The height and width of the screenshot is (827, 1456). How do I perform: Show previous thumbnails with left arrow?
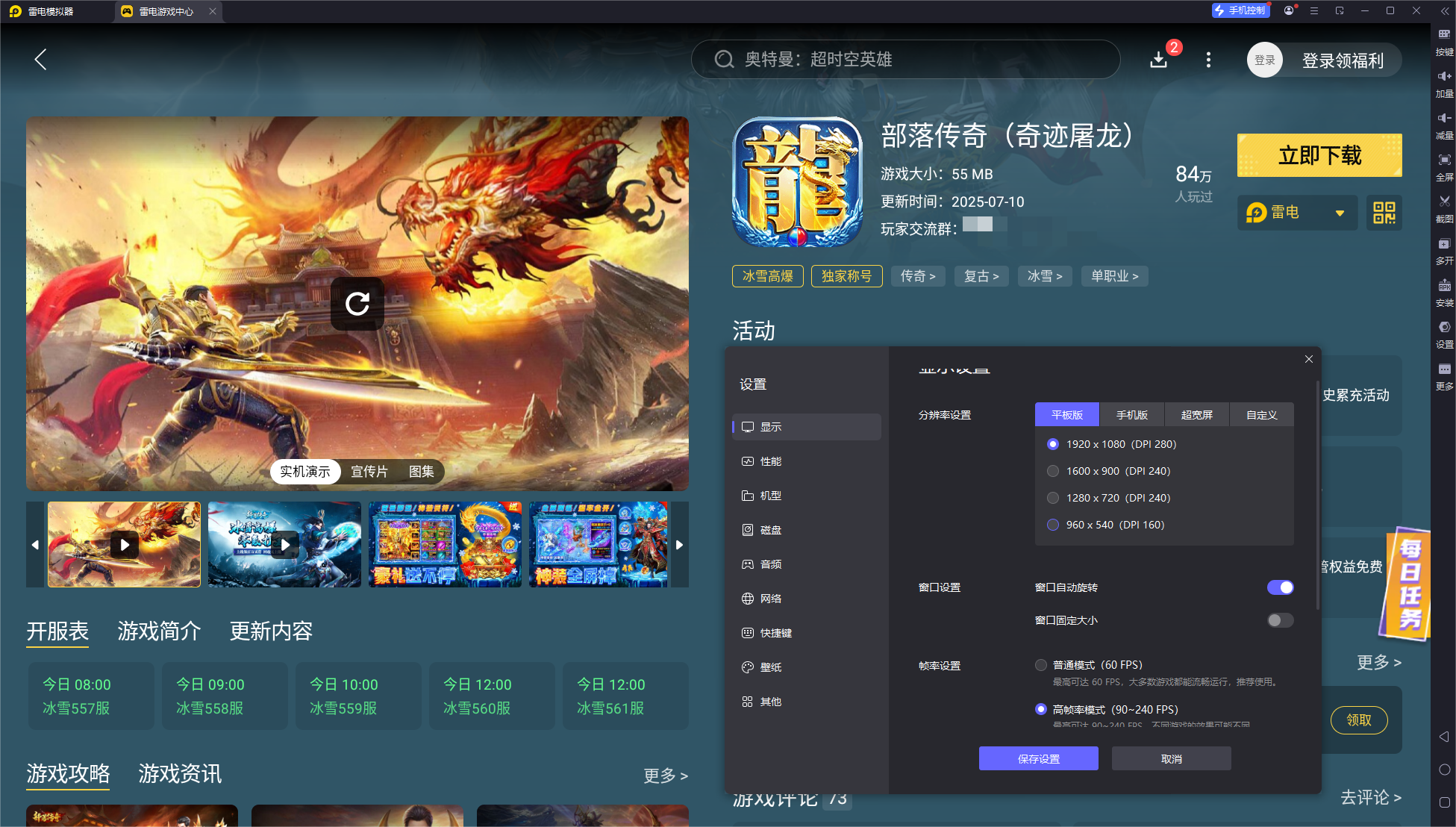pyautogui.click(x=35, y=545)
